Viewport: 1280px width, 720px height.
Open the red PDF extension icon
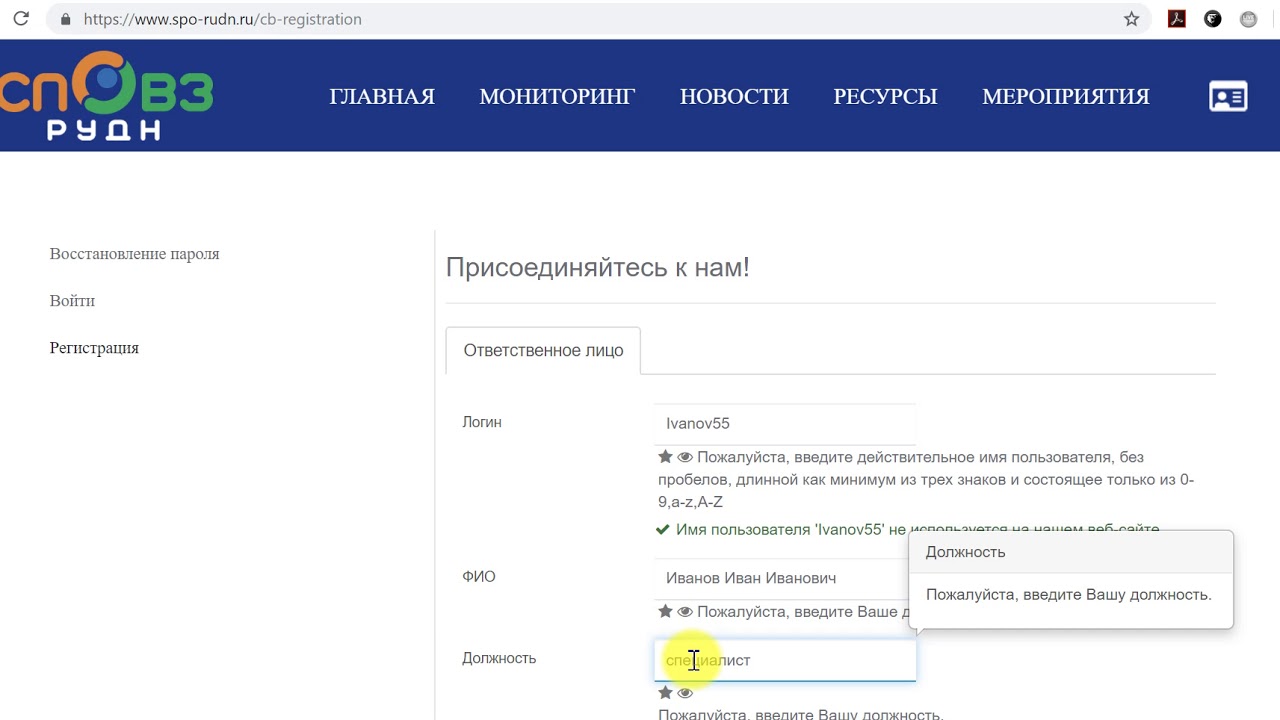tap(1177, 19)
